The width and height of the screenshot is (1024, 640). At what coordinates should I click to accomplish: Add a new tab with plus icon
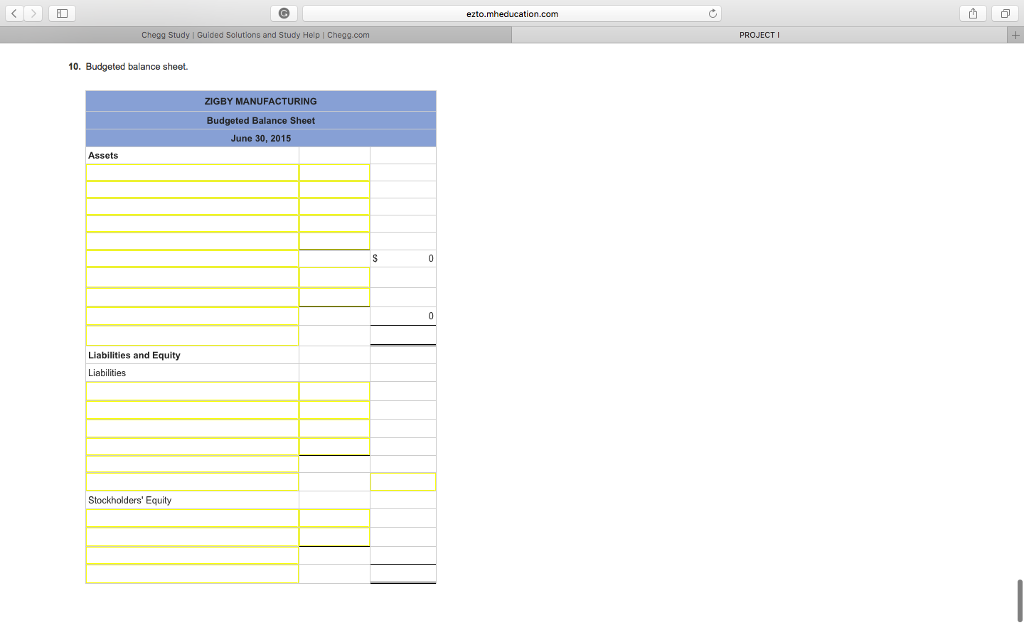1016,35
